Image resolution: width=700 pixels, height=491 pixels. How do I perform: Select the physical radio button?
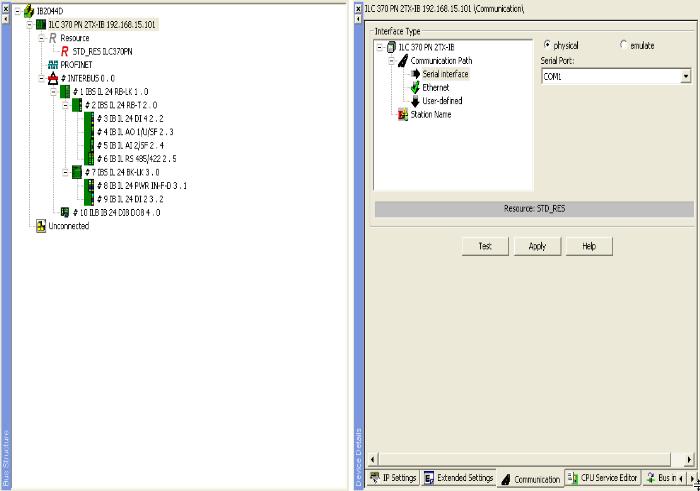tap(547, 45)
